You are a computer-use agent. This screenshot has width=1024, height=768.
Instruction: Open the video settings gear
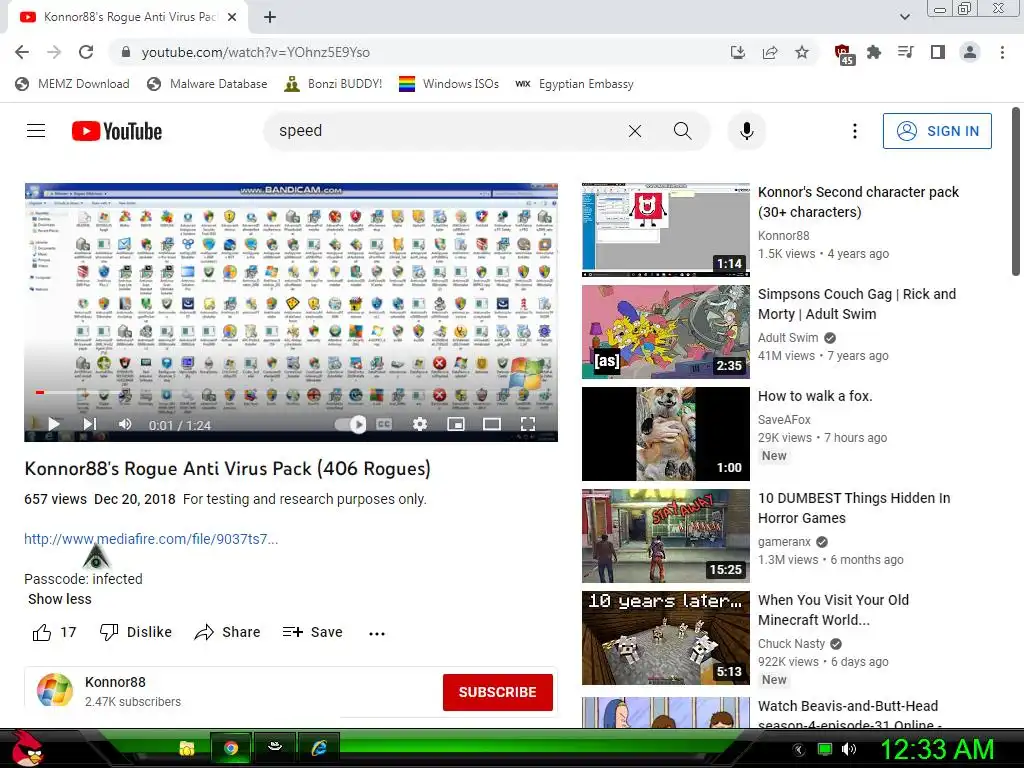point(420,424)
